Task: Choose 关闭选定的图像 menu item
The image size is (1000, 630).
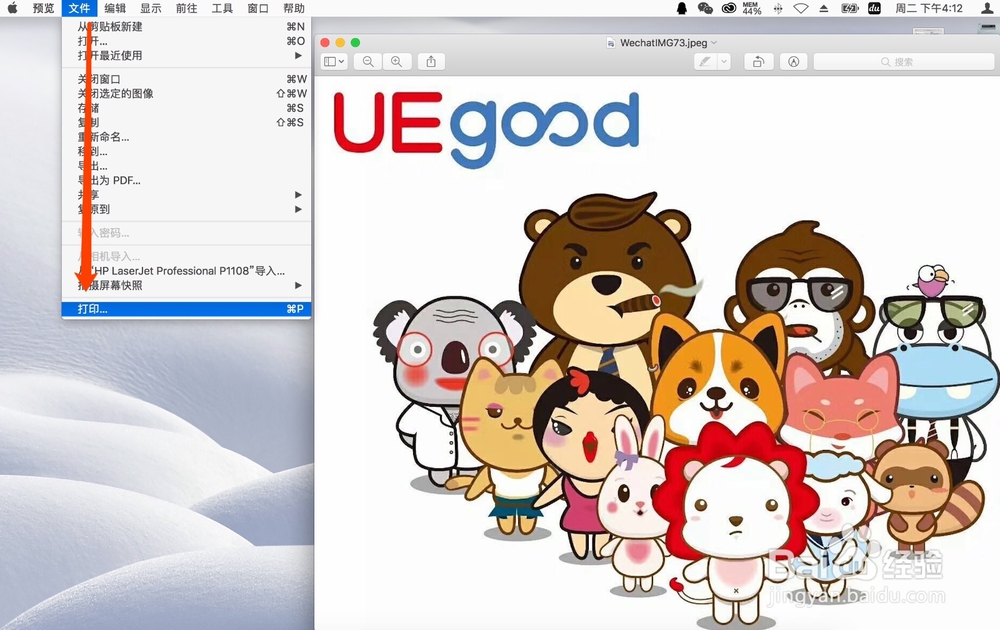Action: pos(186,93)
